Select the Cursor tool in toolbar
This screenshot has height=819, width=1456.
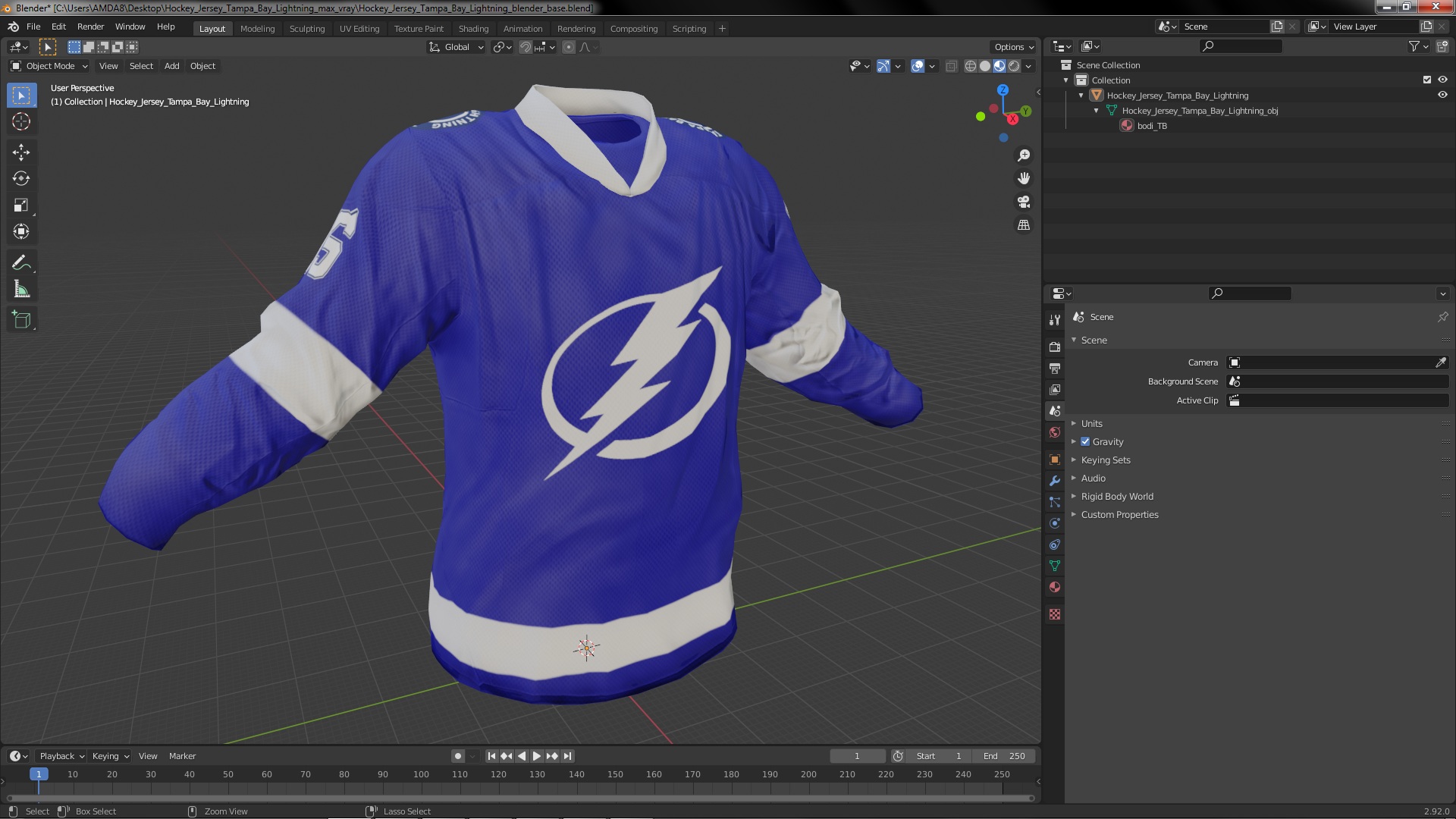tap(21, 121)
